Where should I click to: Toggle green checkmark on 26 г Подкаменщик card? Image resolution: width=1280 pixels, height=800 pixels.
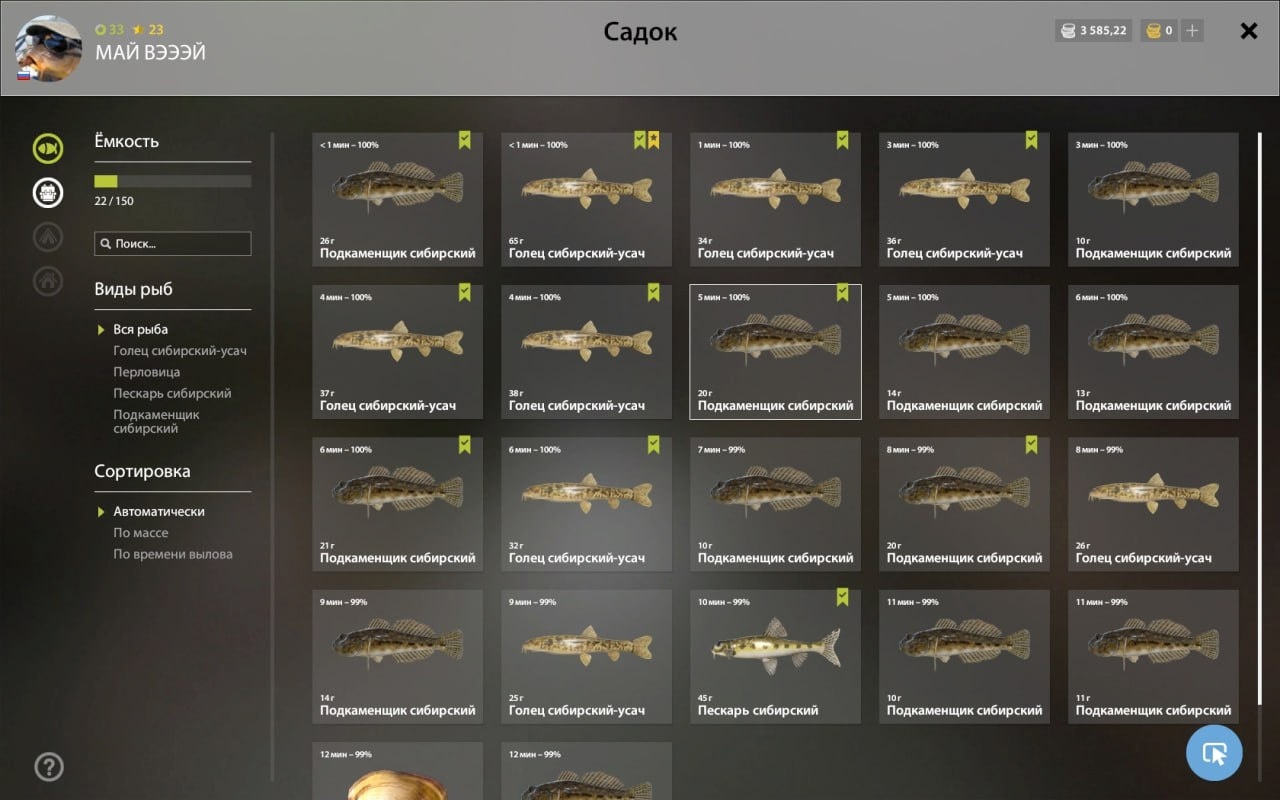coord(465,140)
